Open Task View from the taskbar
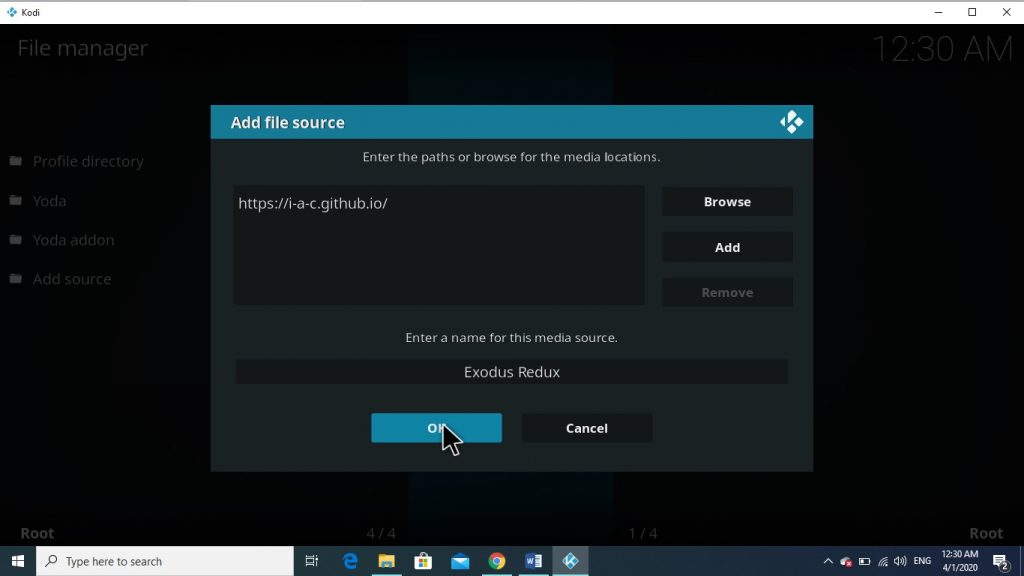Viewport: 1024px width, 576px height. (x=312, y=561)
